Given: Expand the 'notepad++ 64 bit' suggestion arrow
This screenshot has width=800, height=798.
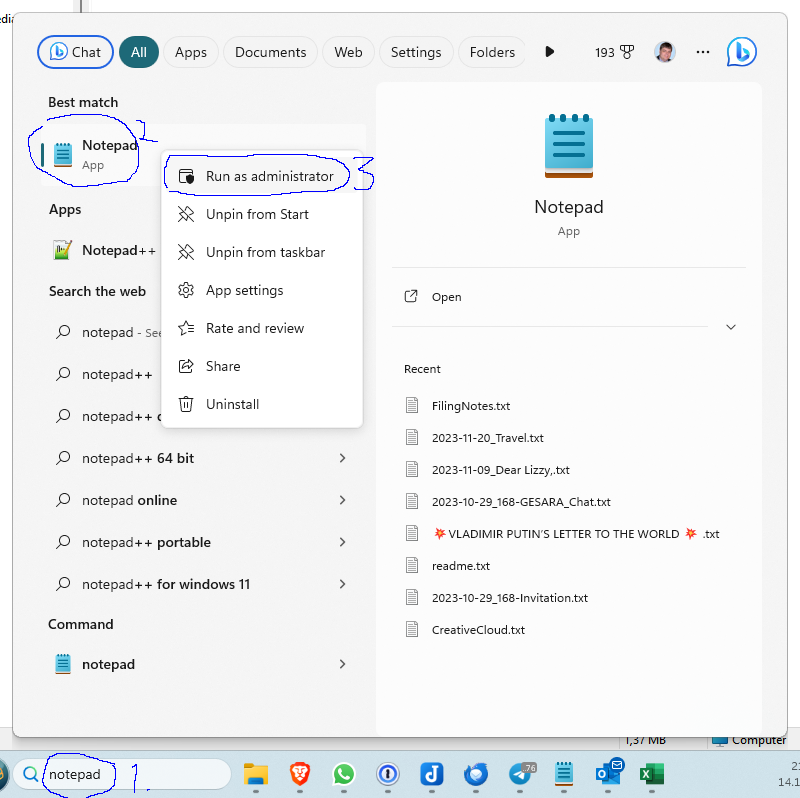Looking at the screenshot, I should coord(342,458).
